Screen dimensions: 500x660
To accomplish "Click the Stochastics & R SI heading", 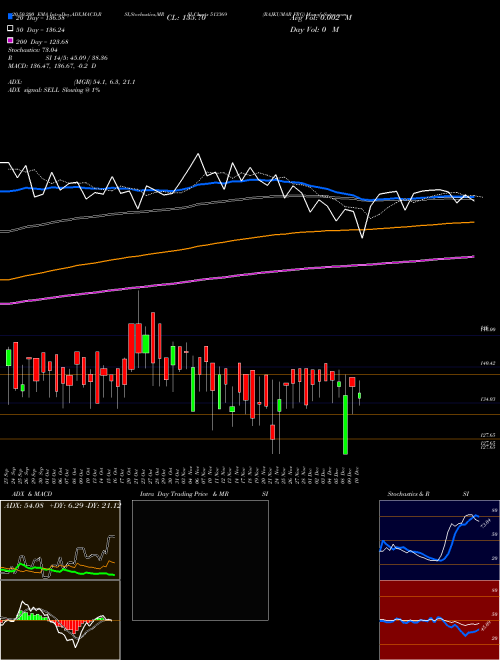I will tap(428, 494).
